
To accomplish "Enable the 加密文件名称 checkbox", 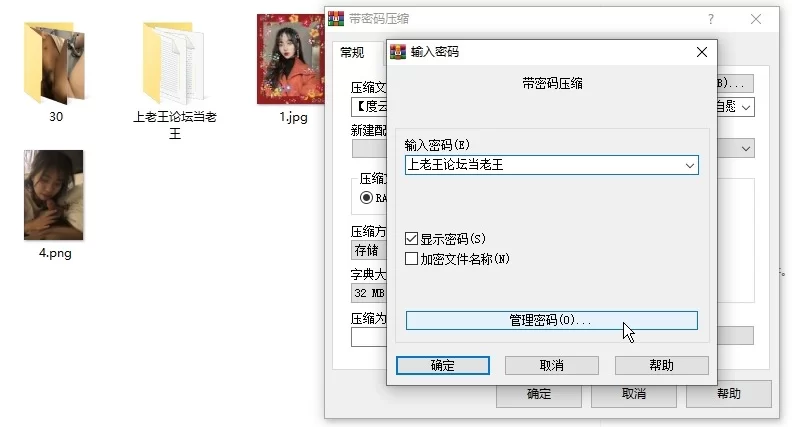I will pos(411,259).
